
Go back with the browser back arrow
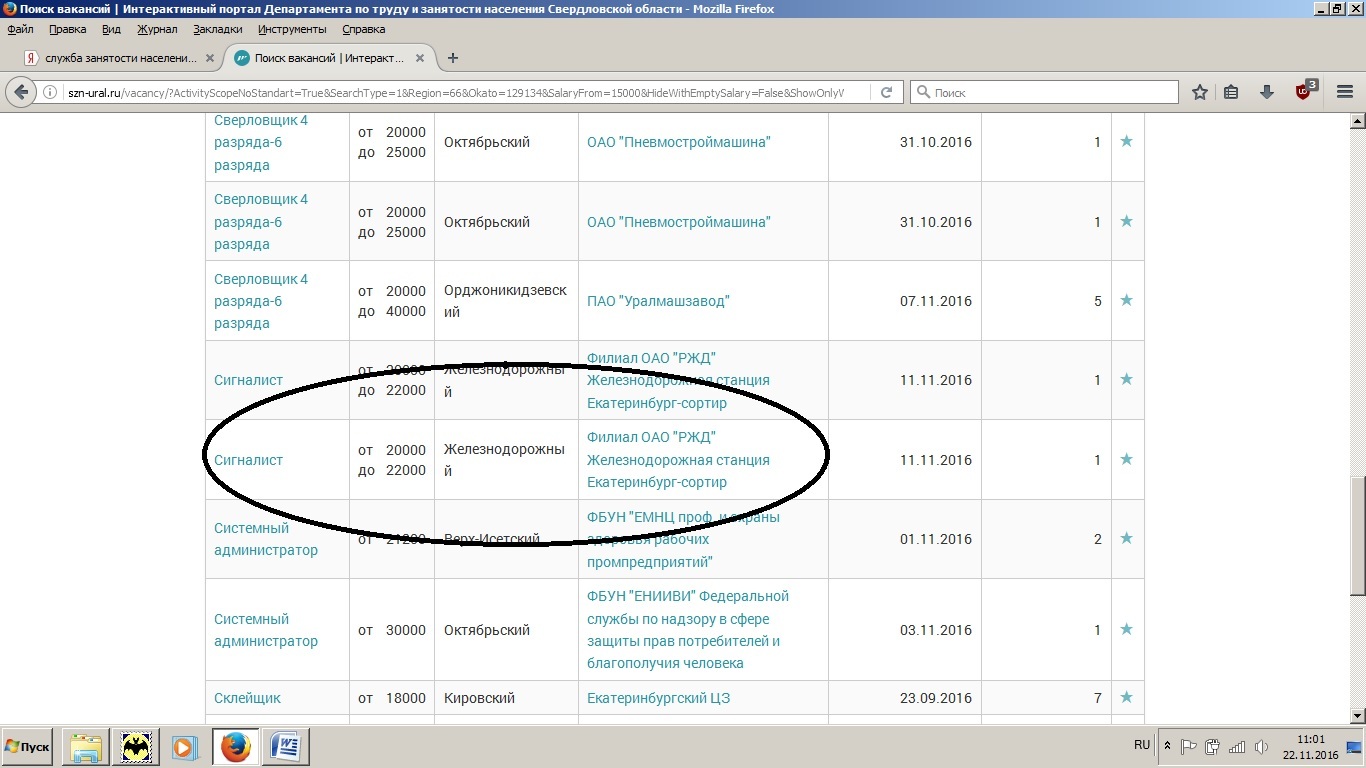(21, 92)
